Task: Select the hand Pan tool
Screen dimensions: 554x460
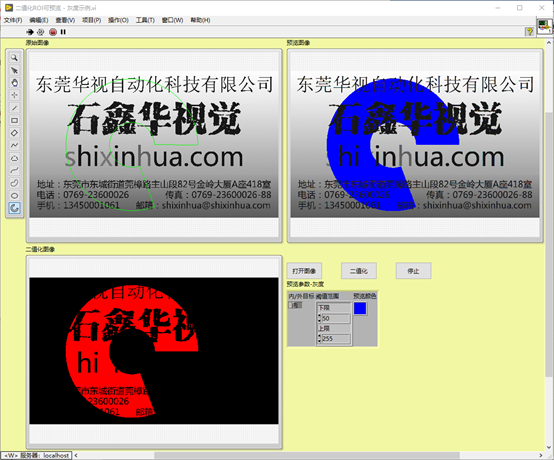Action: (x=14, y=83)
